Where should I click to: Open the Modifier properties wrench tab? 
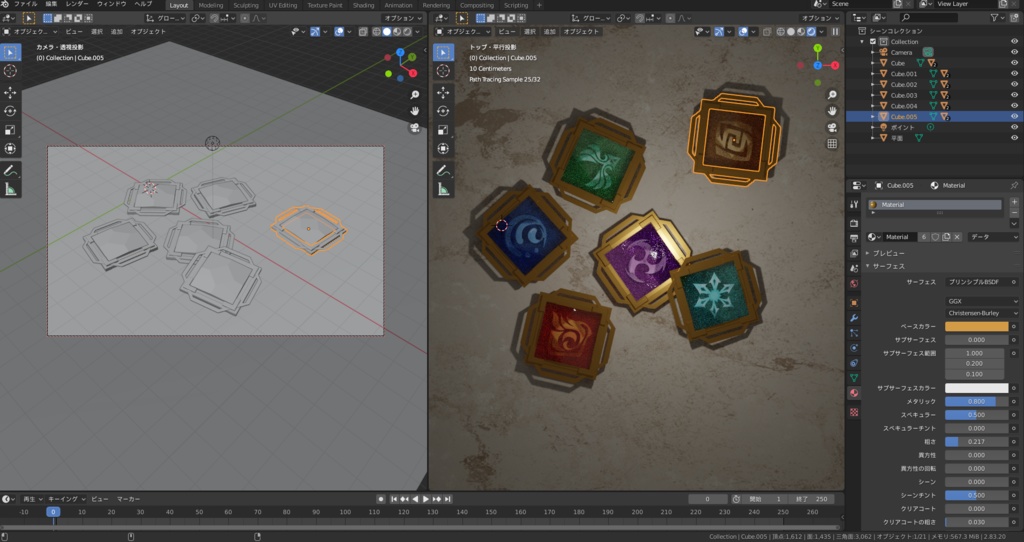854,318
